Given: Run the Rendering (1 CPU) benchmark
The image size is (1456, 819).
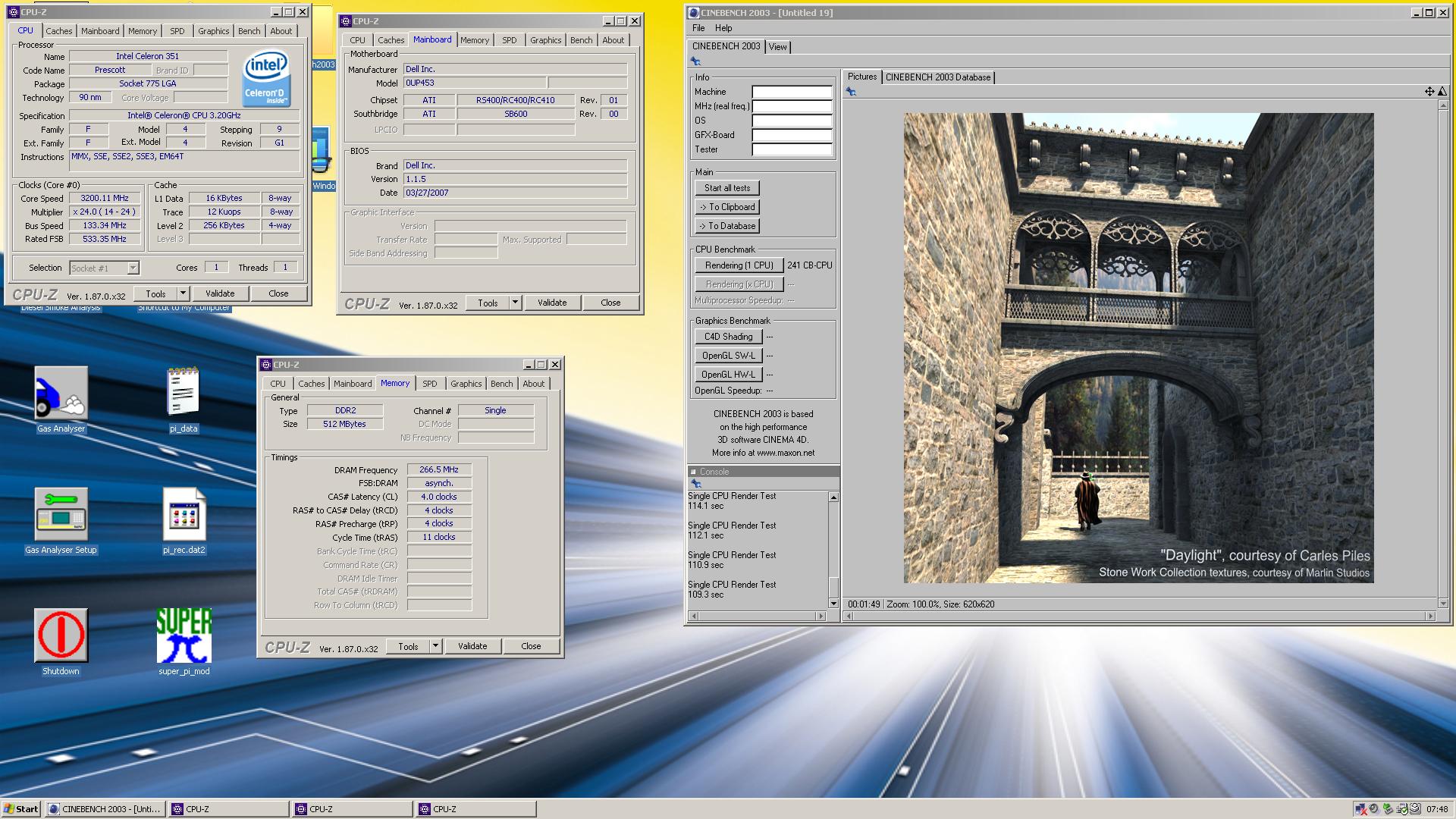Looking at the screenshot, I should click(739, 265).
